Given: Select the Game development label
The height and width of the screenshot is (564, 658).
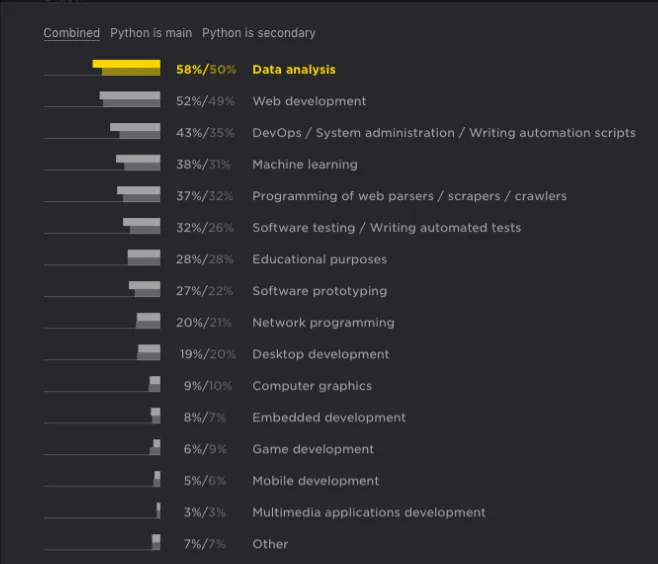Looking at the screenshot, I should pyautogui.click(x=313, y=449).
